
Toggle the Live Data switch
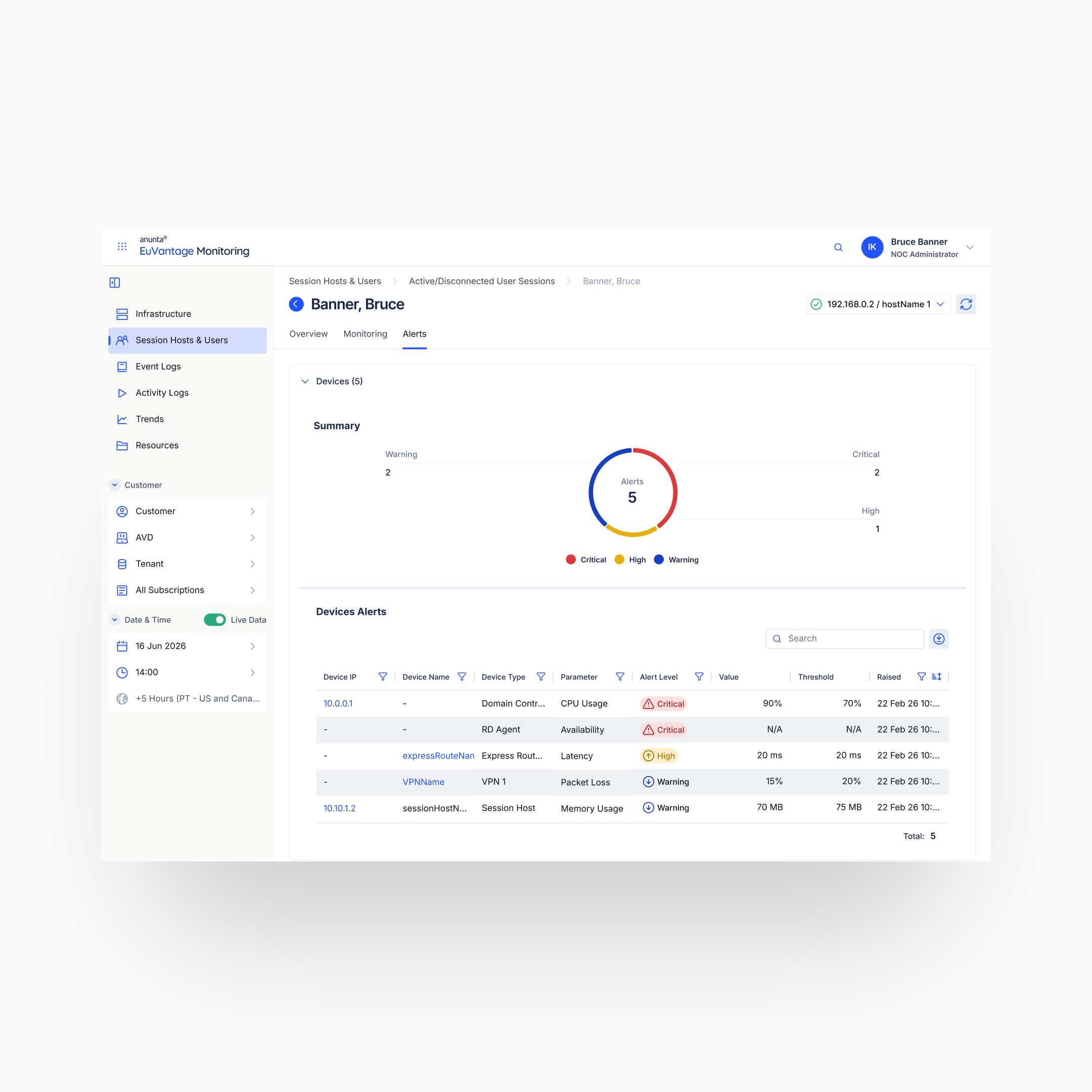[x=215, y=619]
